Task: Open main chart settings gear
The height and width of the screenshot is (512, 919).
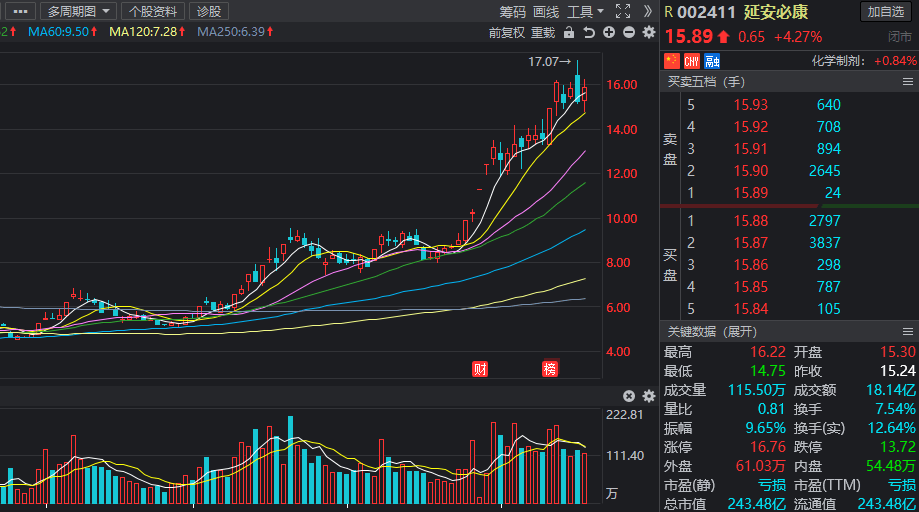Action: (648, 32)
